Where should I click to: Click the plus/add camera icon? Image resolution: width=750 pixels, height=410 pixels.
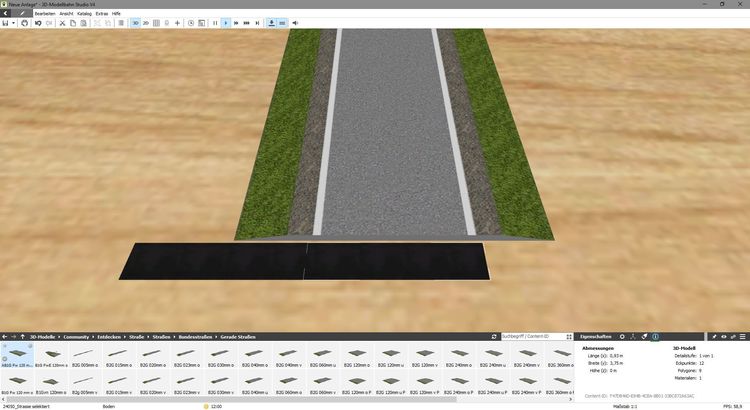coord(177,23)
